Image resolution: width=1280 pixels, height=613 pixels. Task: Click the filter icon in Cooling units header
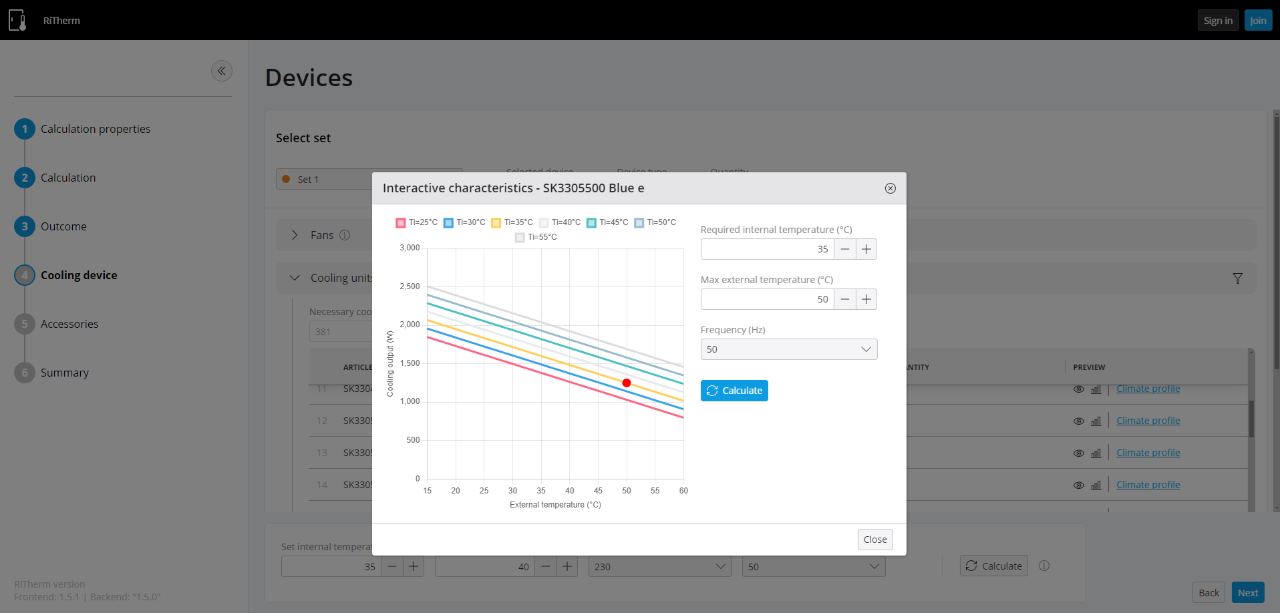pyautogui.click(x=1237, y=279)
